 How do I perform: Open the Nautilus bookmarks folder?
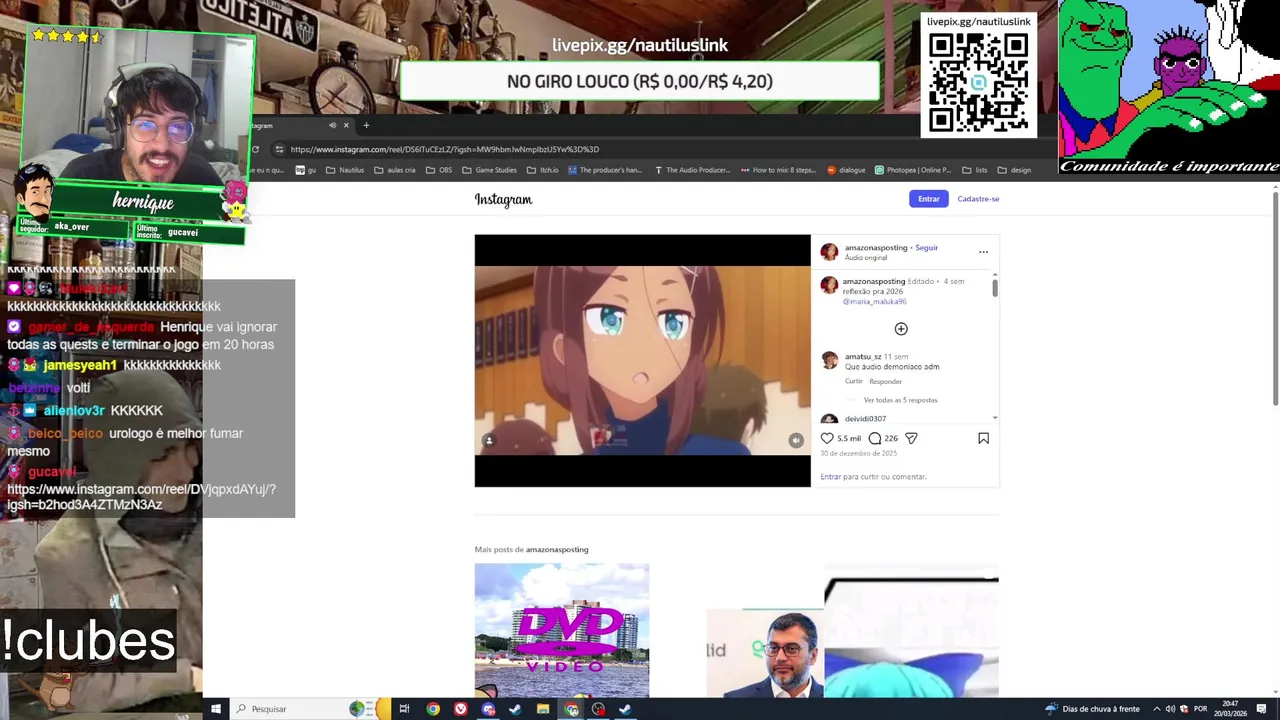(345, 170)
